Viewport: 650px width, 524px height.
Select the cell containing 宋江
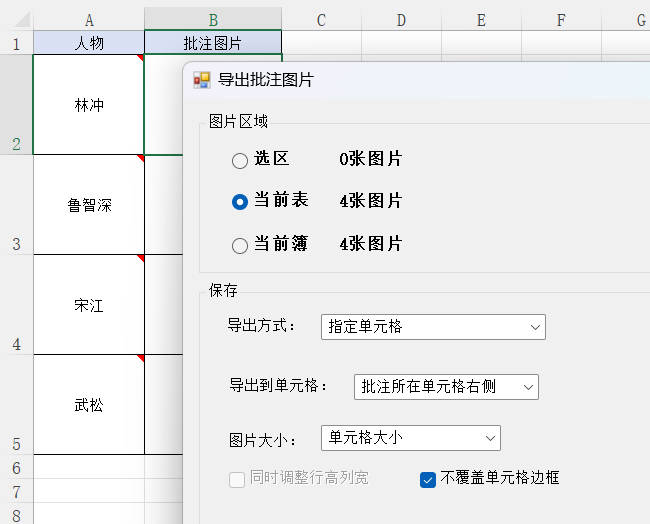[x=89, y=305]
